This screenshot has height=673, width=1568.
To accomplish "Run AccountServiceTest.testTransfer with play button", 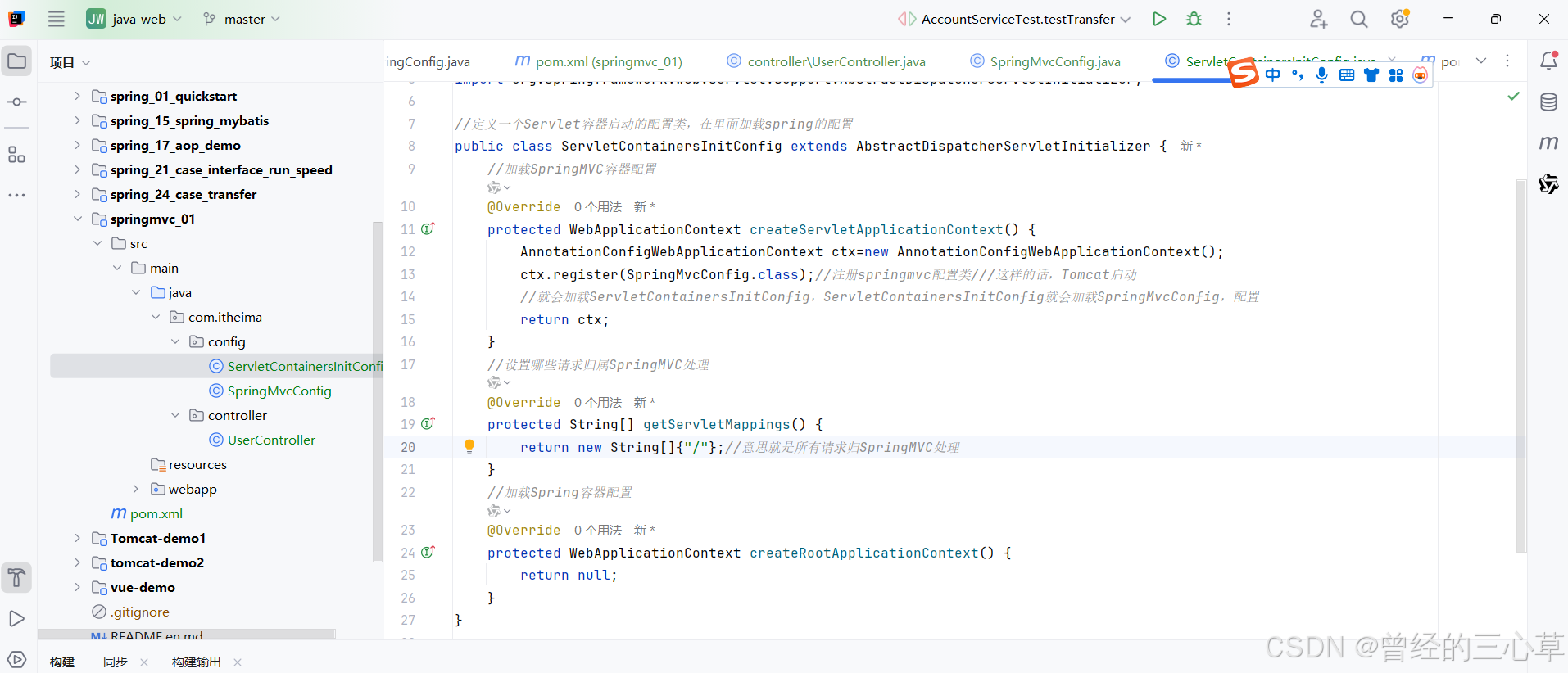I will (x=1159, y=19).
